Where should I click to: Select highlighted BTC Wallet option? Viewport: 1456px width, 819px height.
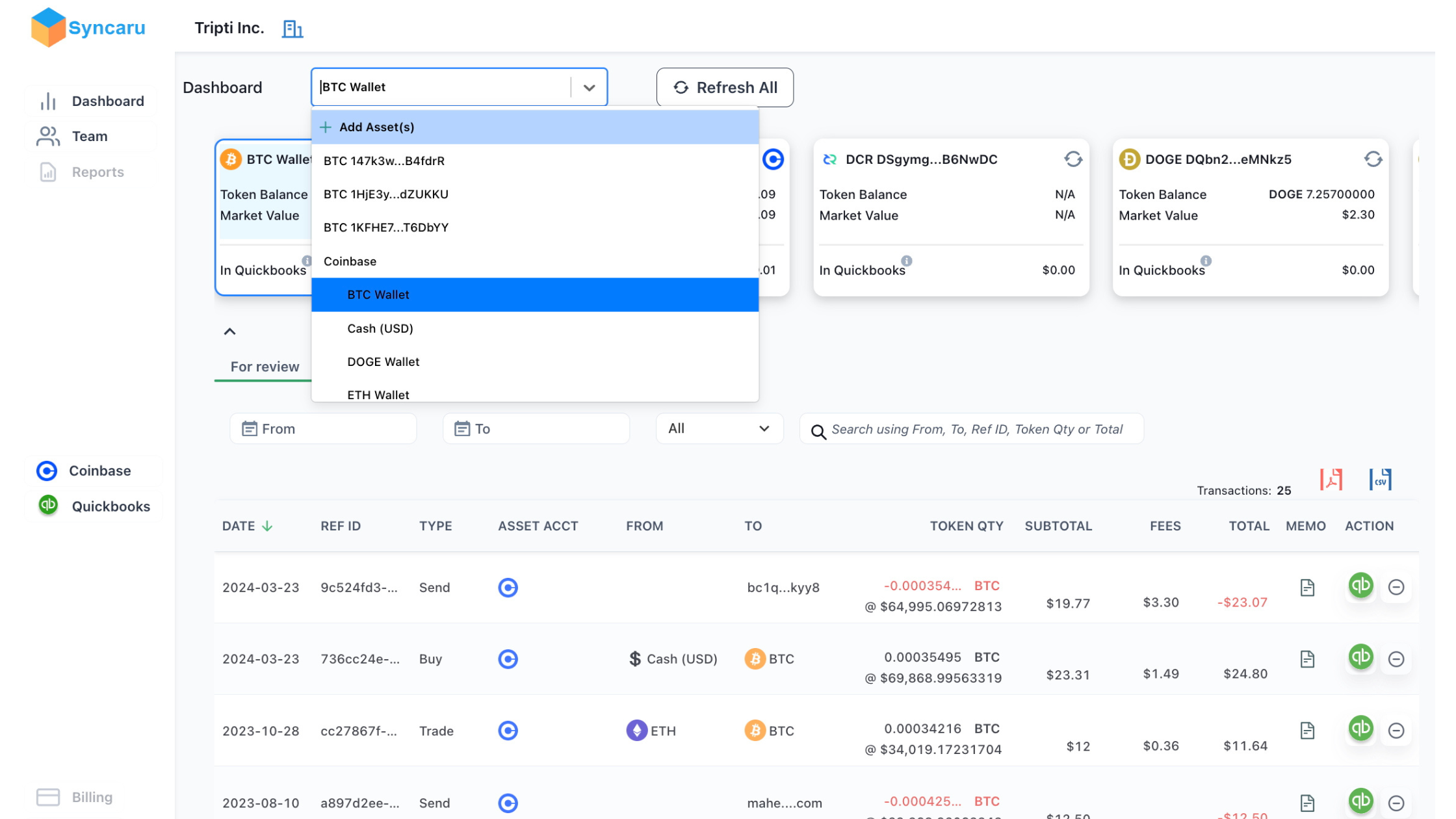[535, 294]
